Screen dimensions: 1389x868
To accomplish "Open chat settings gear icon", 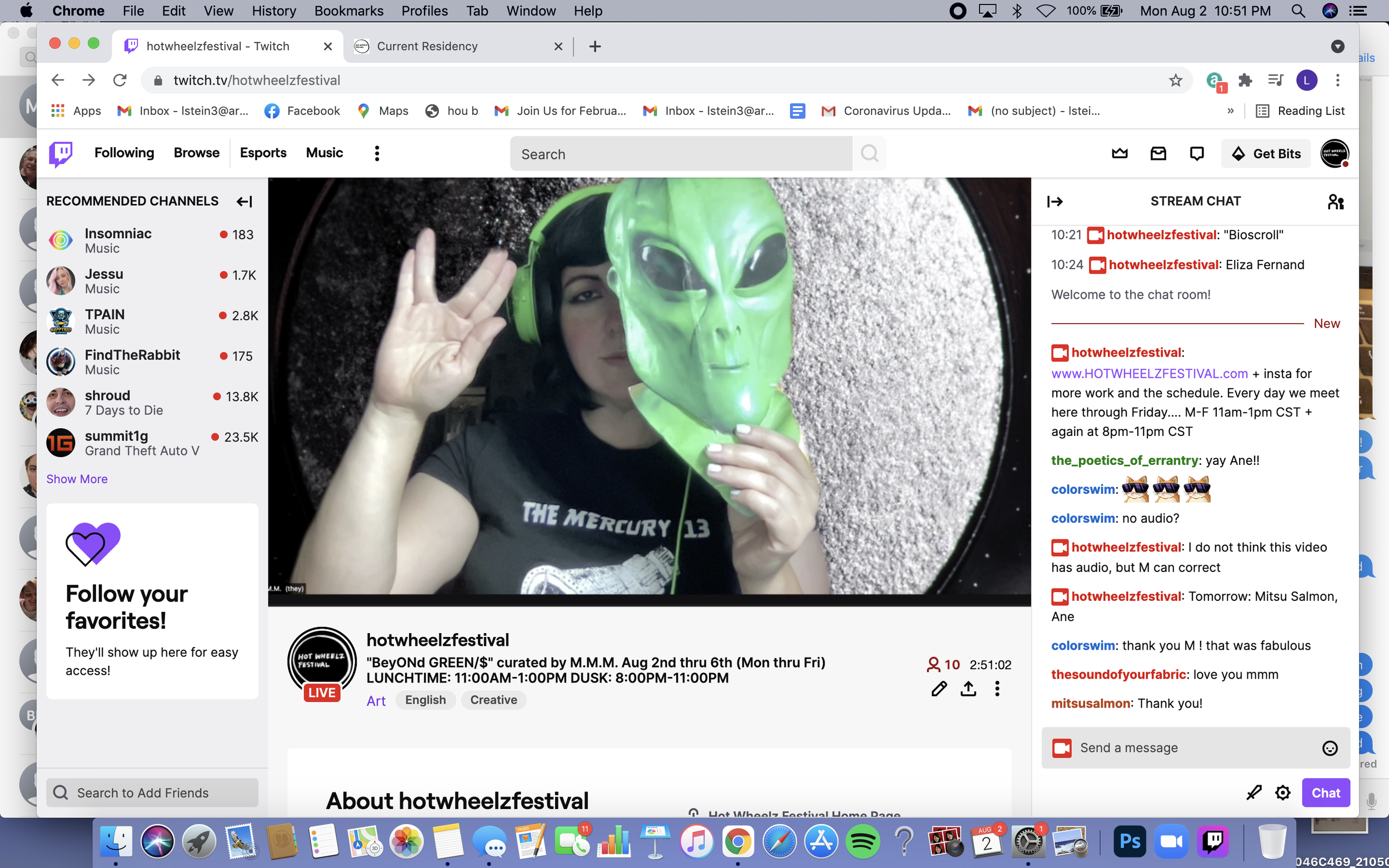I will [1283, 793].
